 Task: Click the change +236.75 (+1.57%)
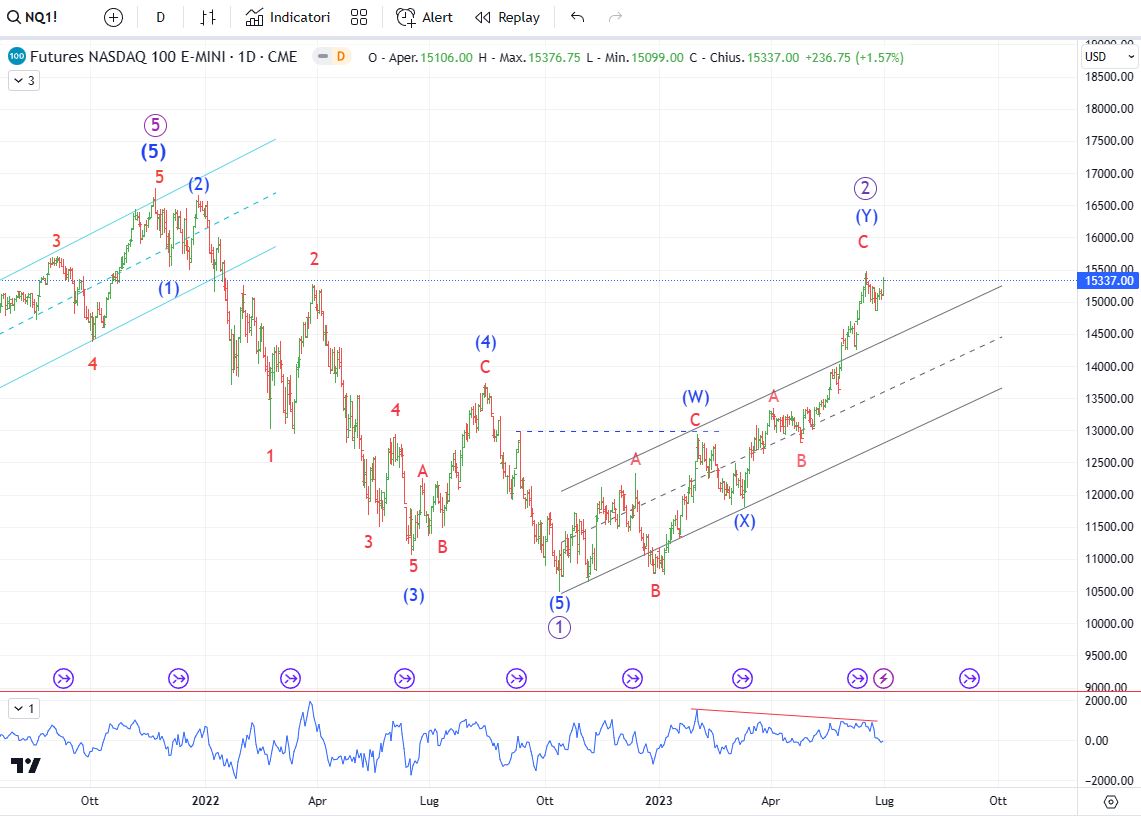[854, 58]
